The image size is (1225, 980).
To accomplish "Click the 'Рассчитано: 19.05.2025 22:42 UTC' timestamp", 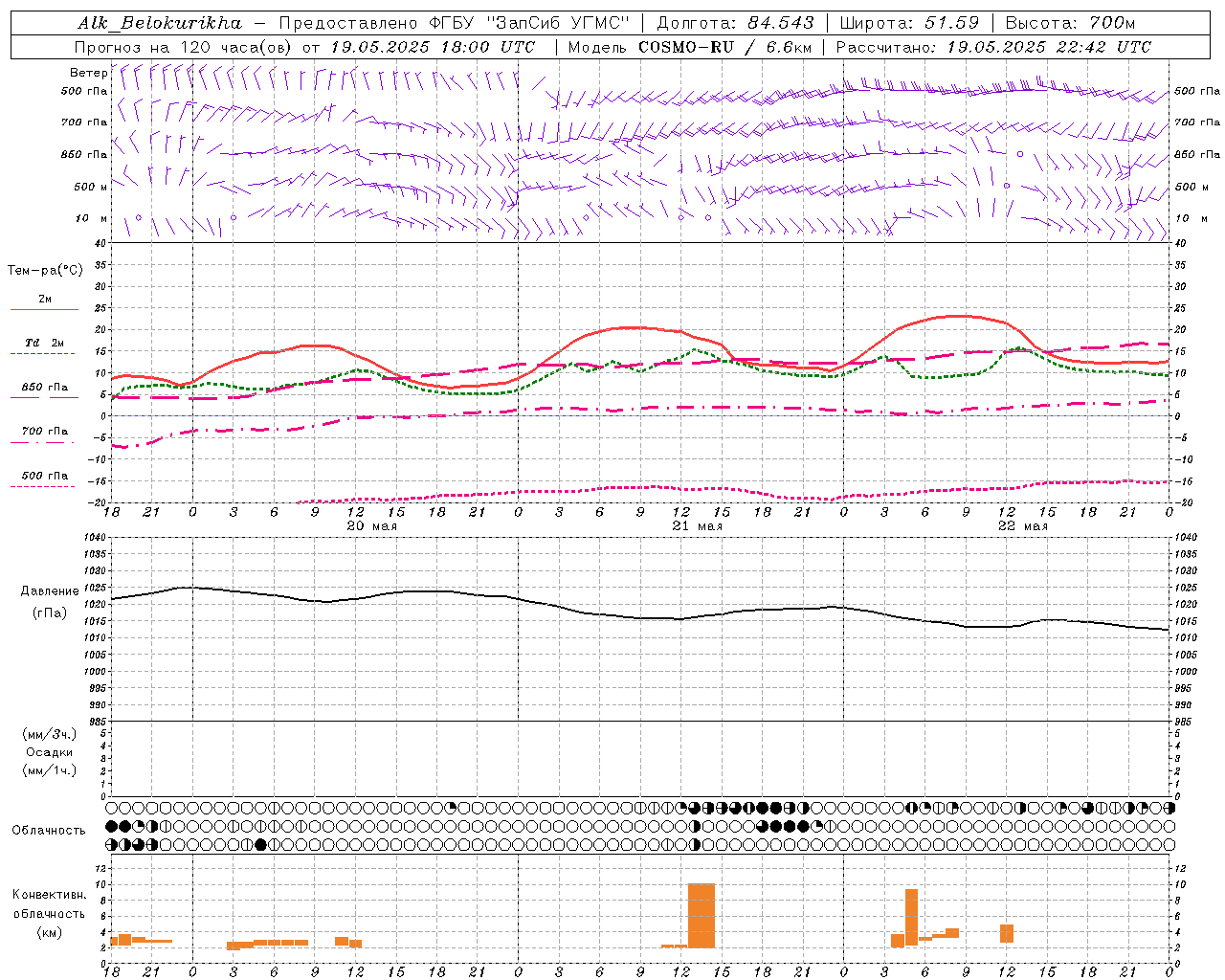I will pos(994,47).
